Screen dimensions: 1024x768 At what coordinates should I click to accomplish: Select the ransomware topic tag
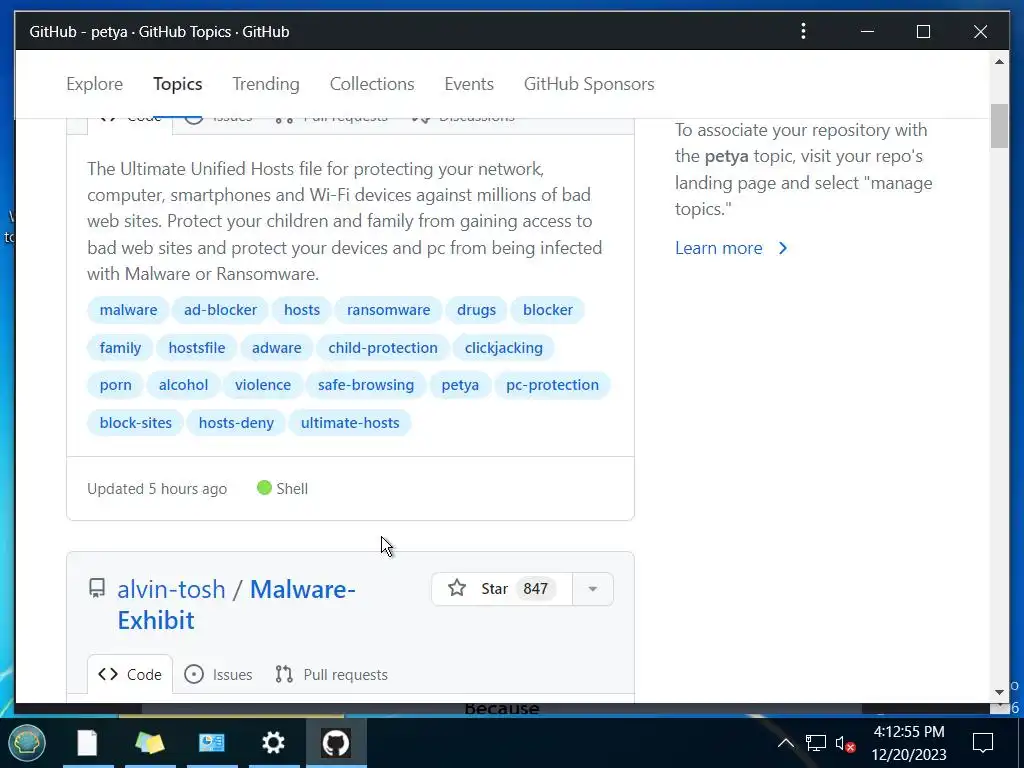pos(389,310)
